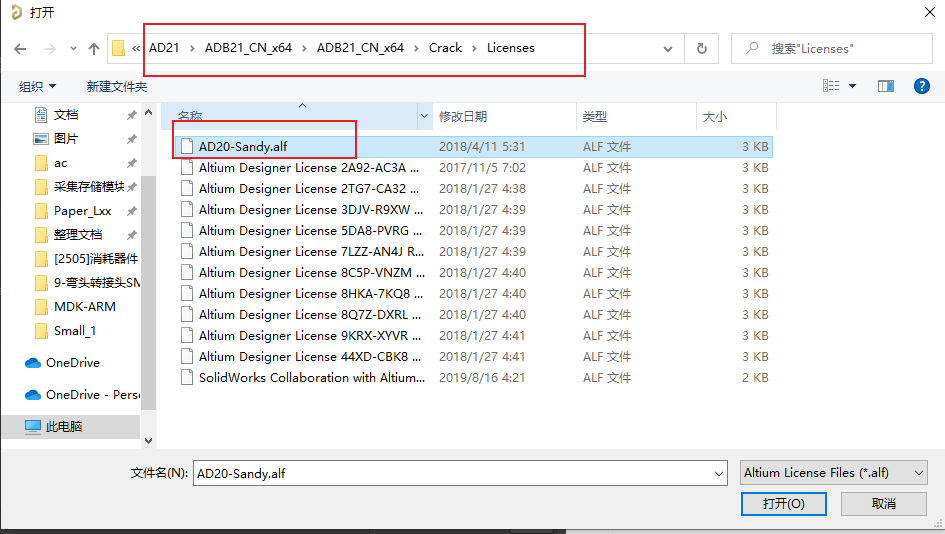This screenshot has width=945, height=534.
Task: Select Altium Designer License 44XD-CBK8 file
Action: [310, 357]
